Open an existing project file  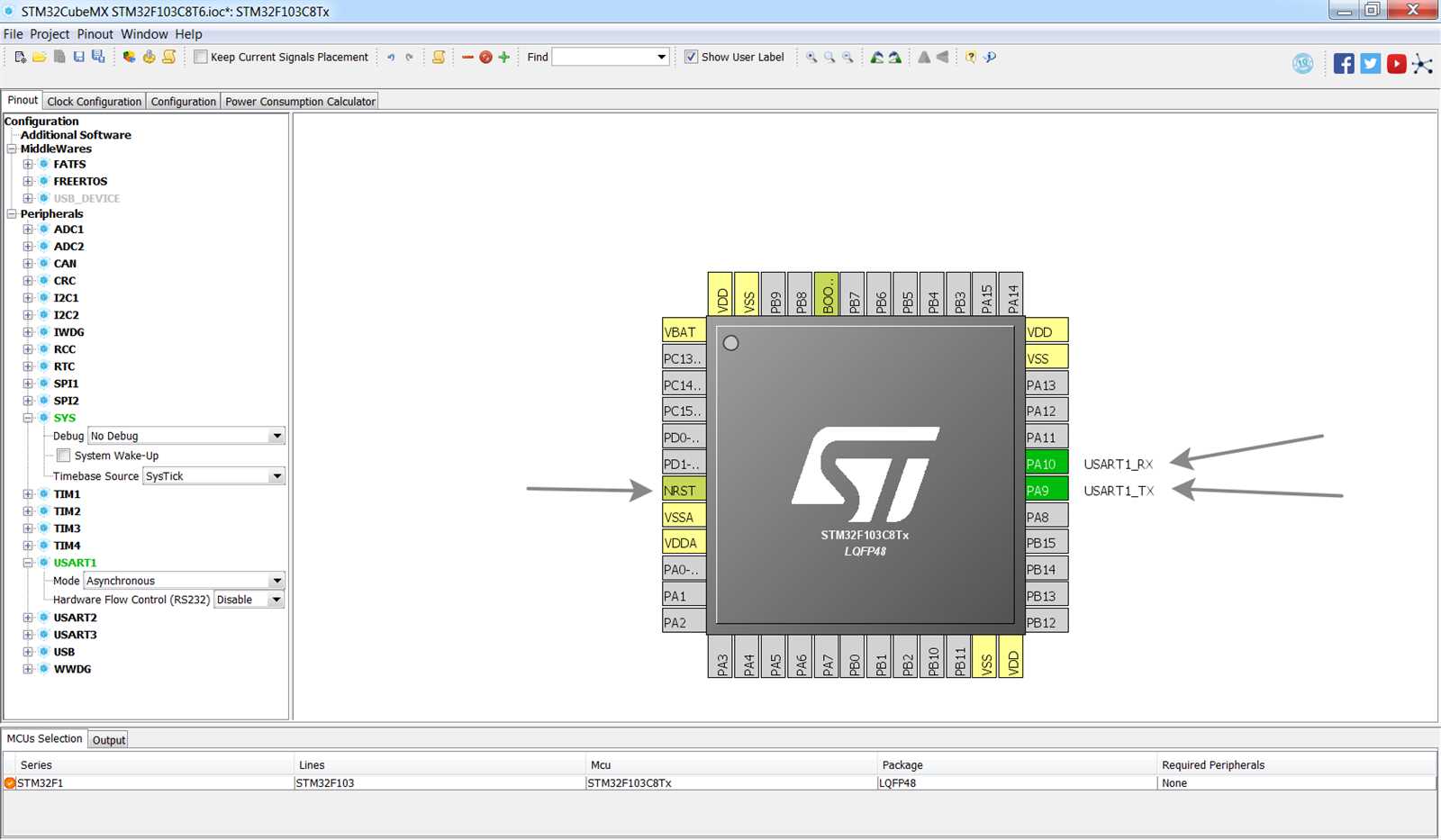coord(39,57)
